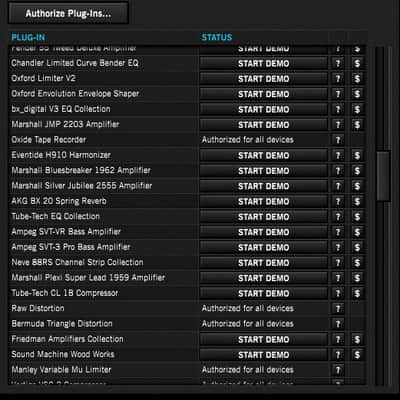The width and height of the screenshot is (400, 400).
Task: Start demo for Marshall JMP 2203 Amplifier
Action: pos(264,125)
